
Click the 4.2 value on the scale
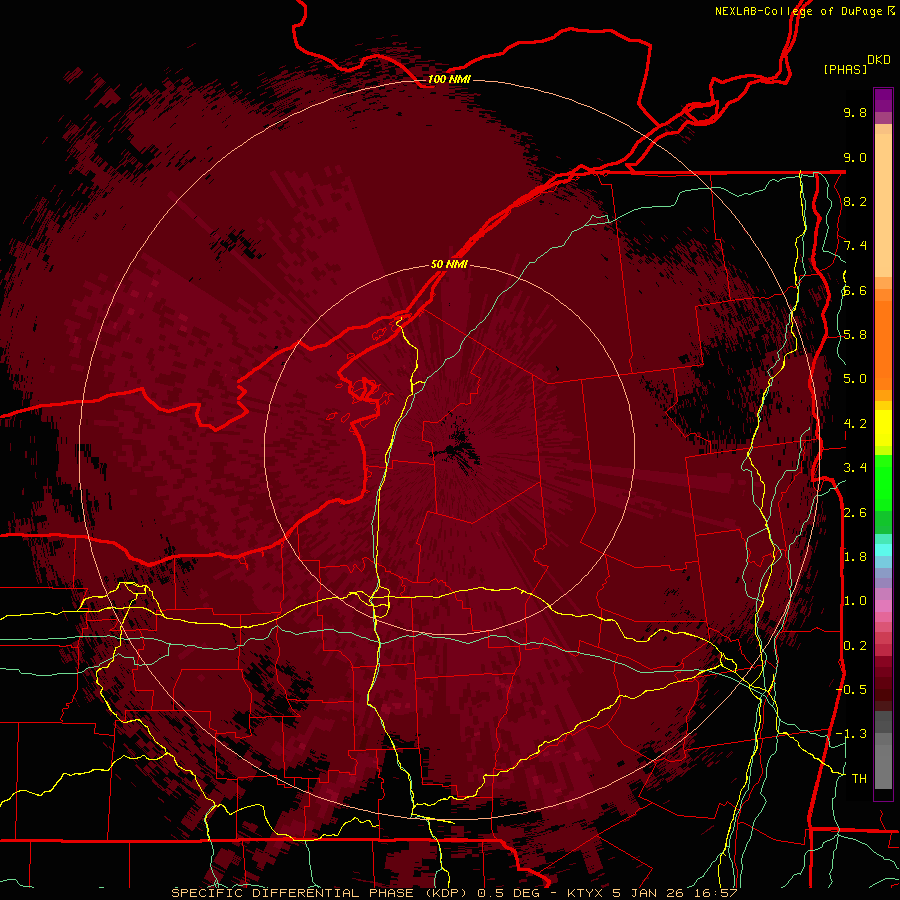click(x=855, y=424)
